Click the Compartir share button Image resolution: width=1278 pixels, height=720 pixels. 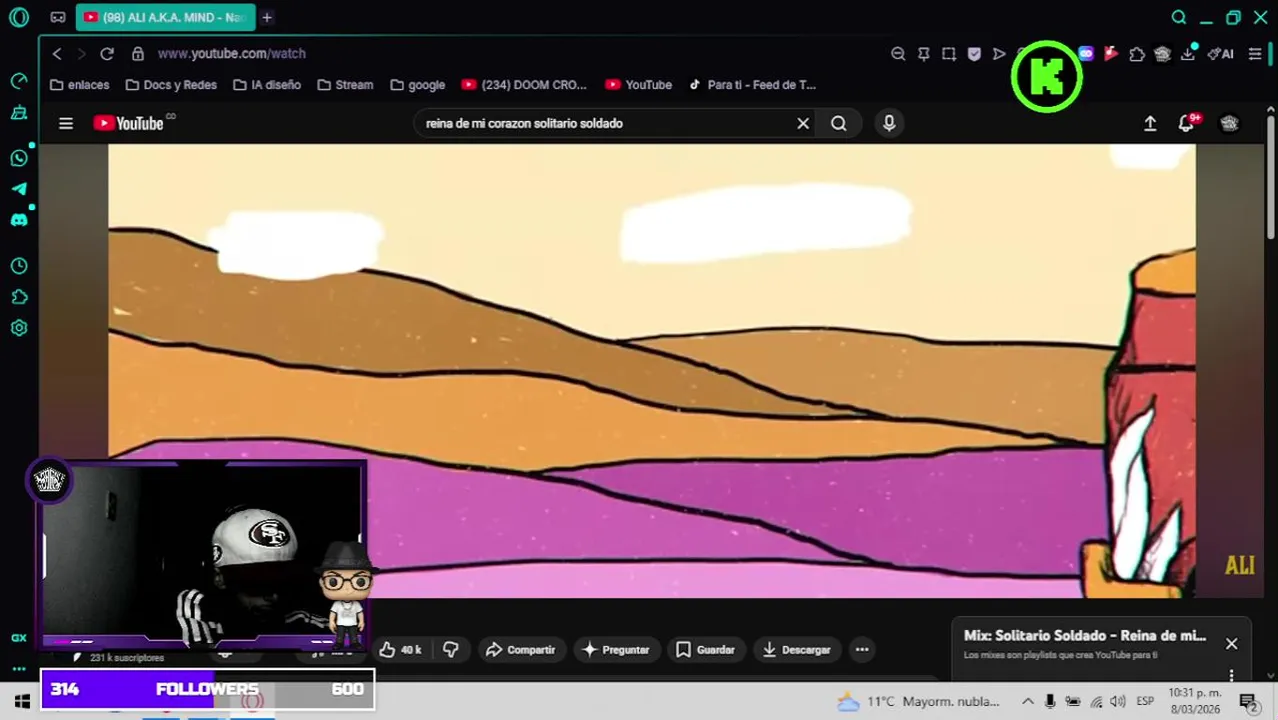tap(520, 650)
